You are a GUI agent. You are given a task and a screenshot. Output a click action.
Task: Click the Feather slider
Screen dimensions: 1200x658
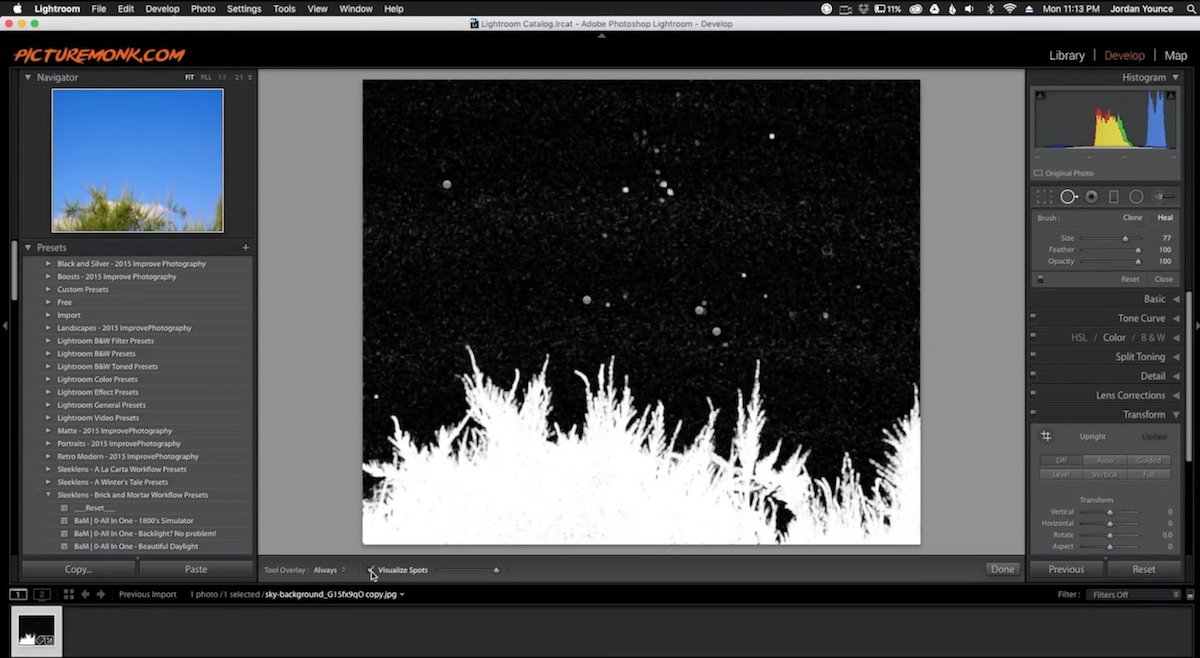[1109, 250]
